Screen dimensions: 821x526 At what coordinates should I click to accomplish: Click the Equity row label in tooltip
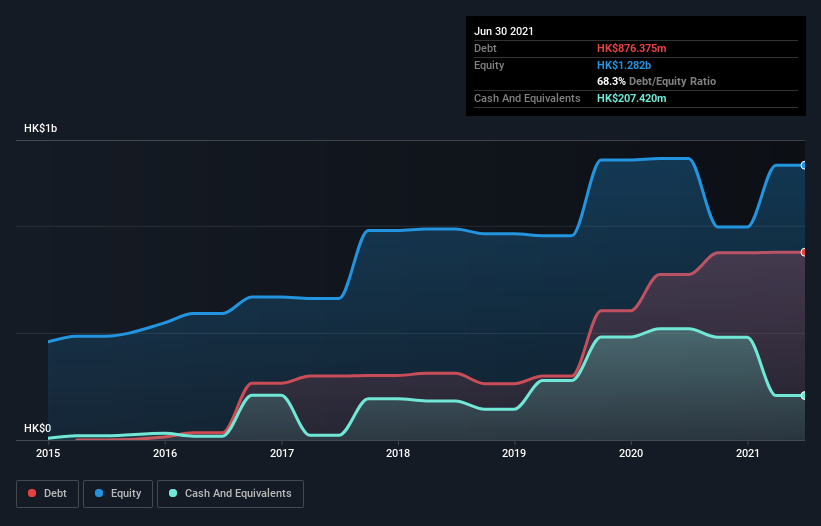[489, 65]
